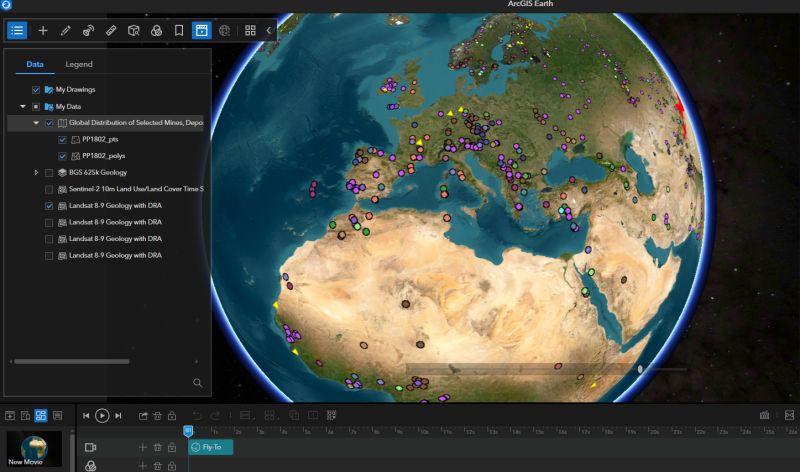Image resolution: width=800 pixels, height=472 pixels.
Task: Select the Data tab
Action: [35, 64]
